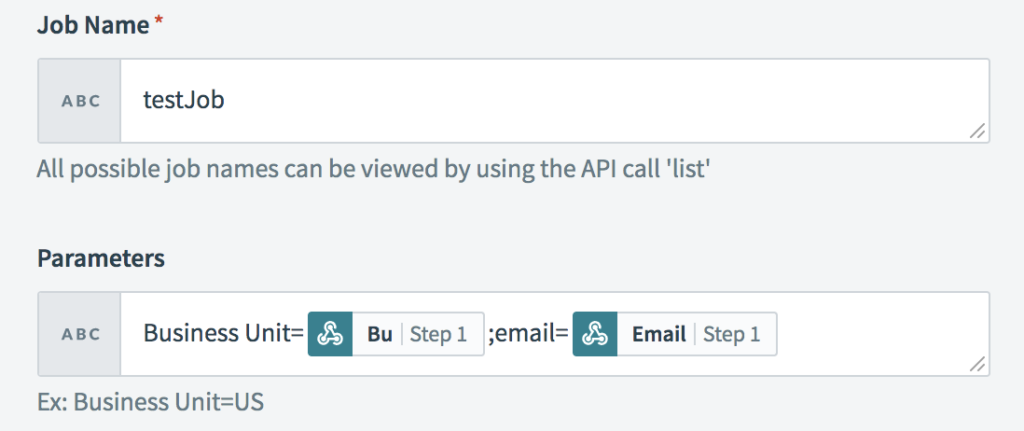Screen dimensions: 1024x431
Task: Click the Step 1 tag in the Email pill
Action: tap(731, 334)
